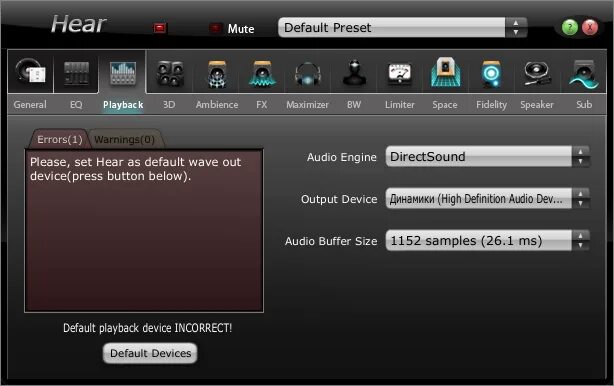
Task: Click the Output Device dropdown arrows
Action: click(x=581, y=198)
